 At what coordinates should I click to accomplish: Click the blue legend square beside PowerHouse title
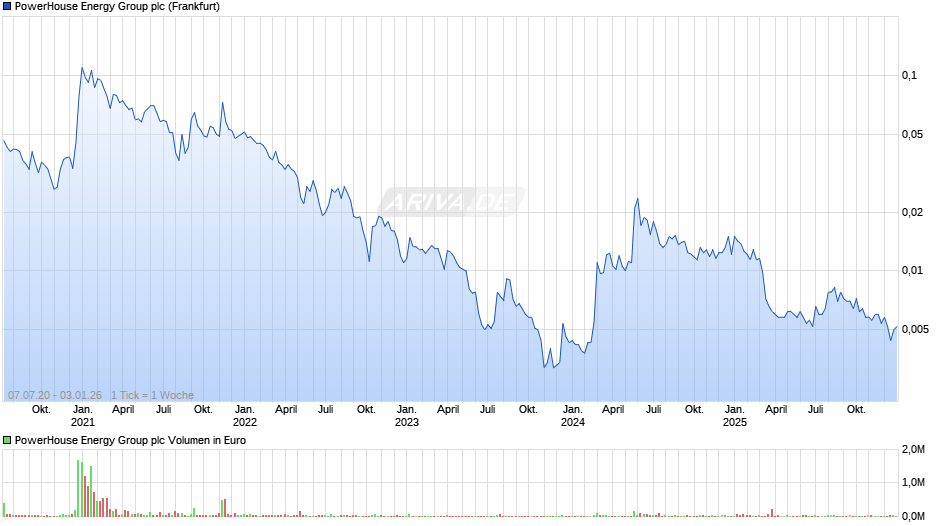click(x=7, y=7)
